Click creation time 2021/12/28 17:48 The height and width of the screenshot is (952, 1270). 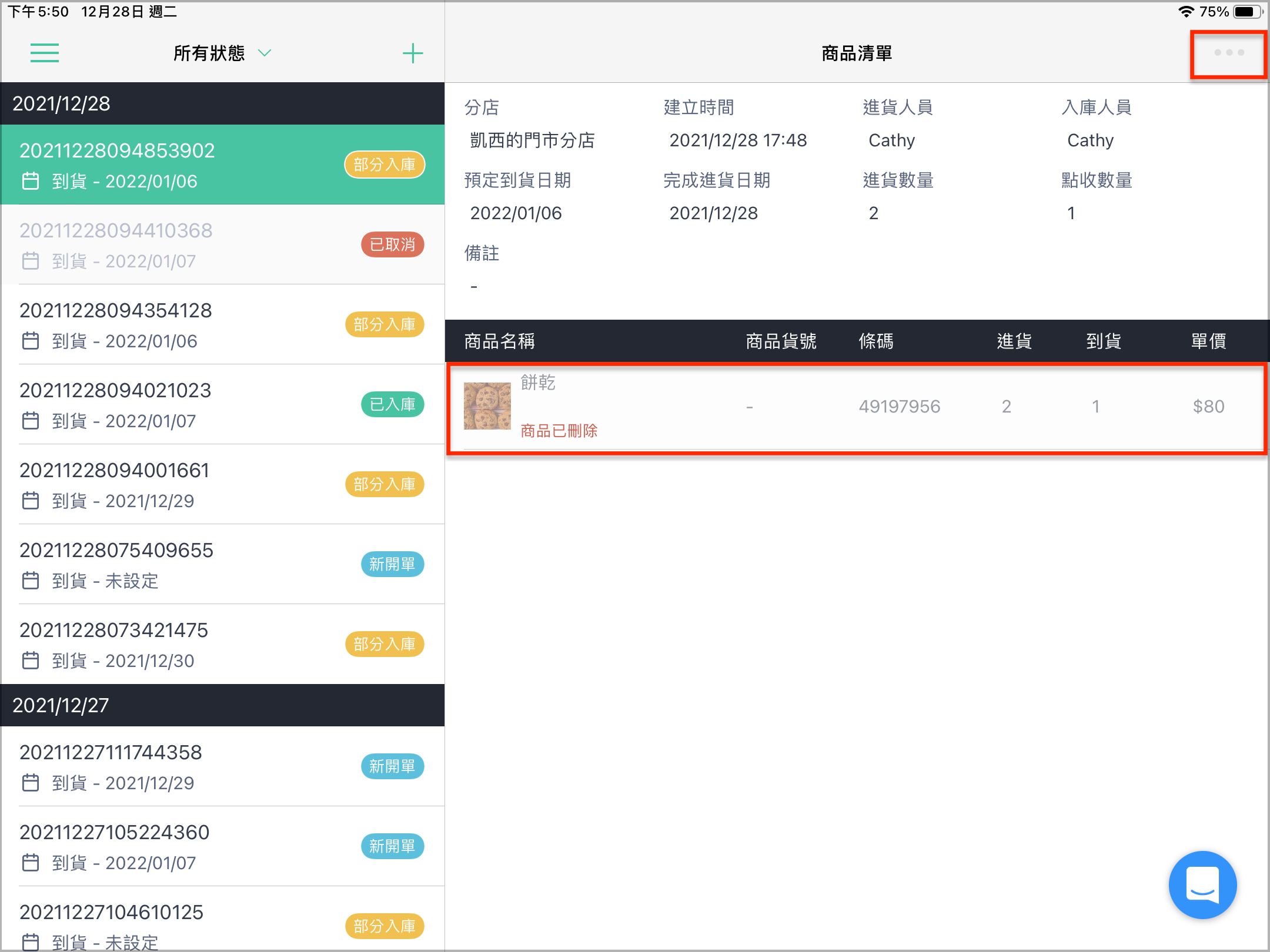point(738,140)
